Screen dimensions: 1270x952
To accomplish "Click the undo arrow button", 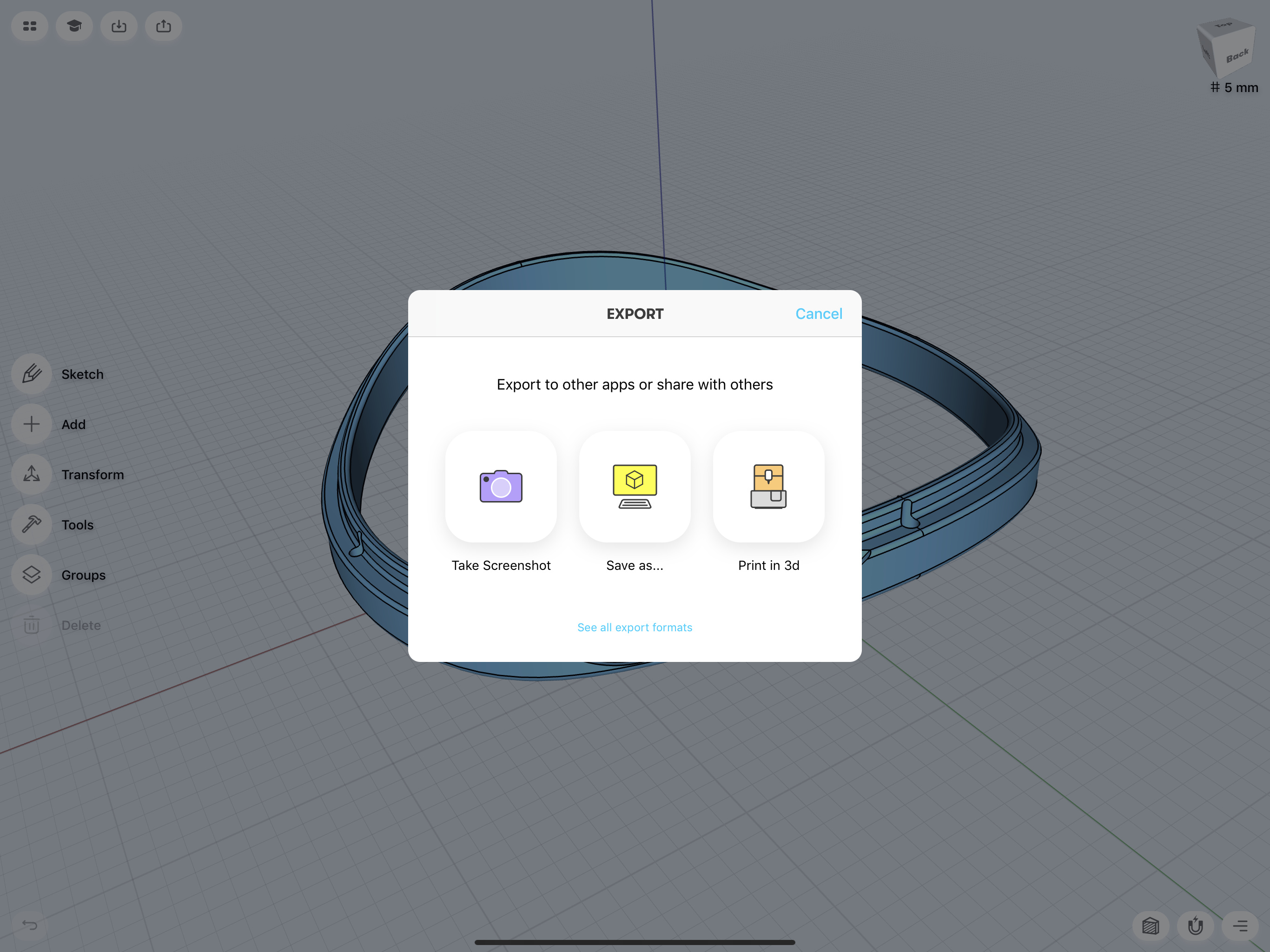I will click(x=30, y=925).
